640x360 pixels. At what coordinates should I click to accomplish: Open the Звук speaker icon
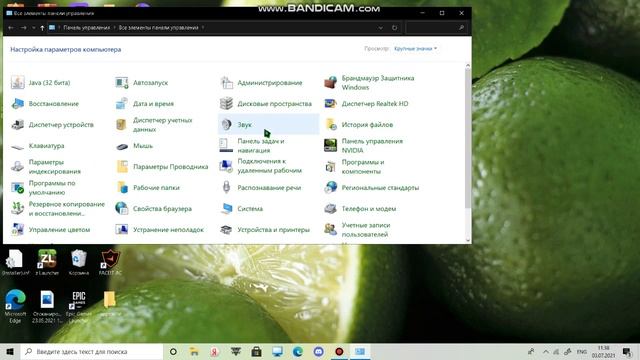226,124
